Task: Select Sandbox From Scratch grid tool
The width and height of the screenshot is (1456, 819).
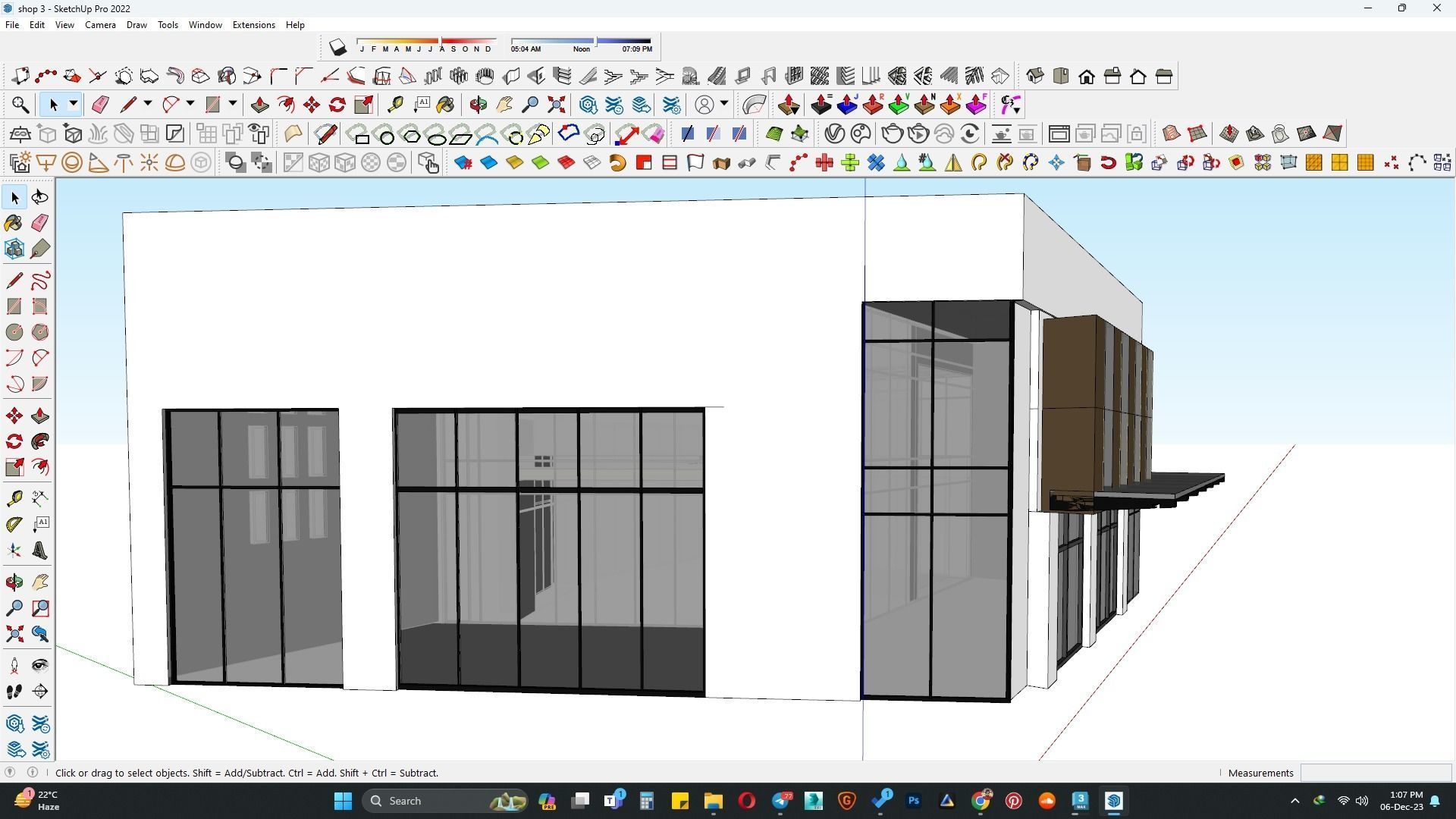Action: coord(1197,134)
